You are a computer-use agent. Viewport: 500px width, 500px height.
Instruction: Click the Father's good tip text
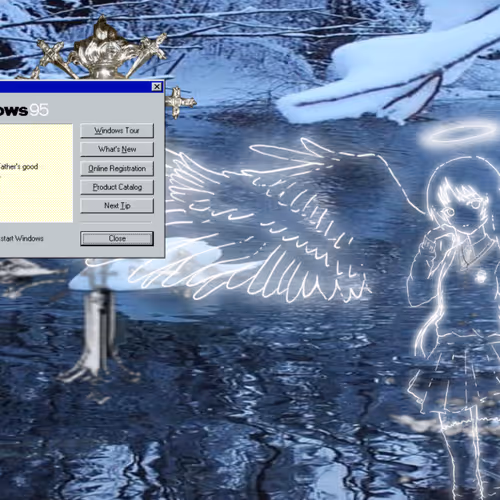19,167
